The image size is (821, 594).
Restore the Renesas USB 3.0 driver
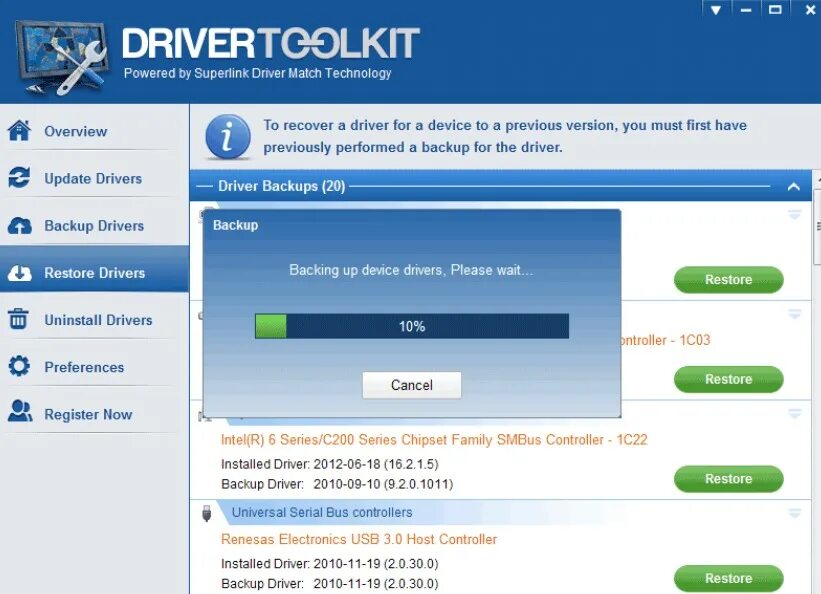point(728,578)
